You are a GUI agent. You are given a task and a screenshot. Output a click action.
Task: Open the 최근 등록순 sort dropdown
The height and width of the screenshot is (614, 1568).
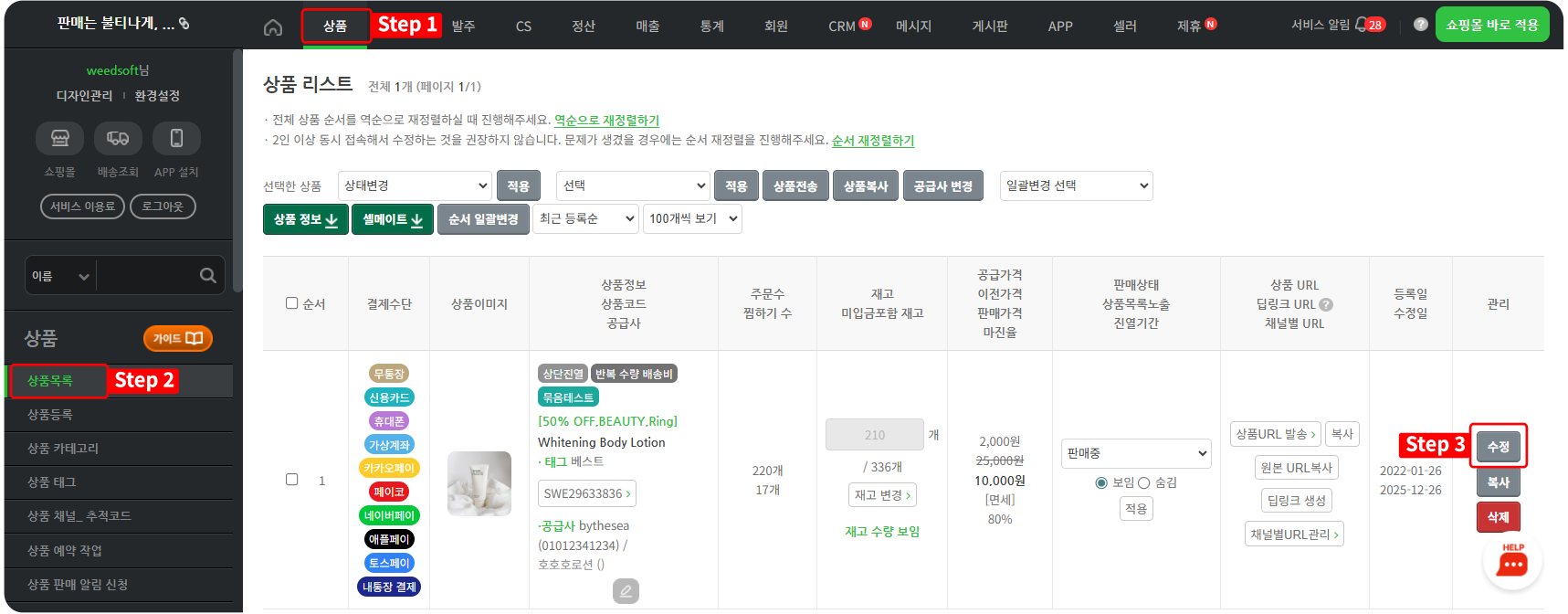pyautogui.click(x=585, y=219)
